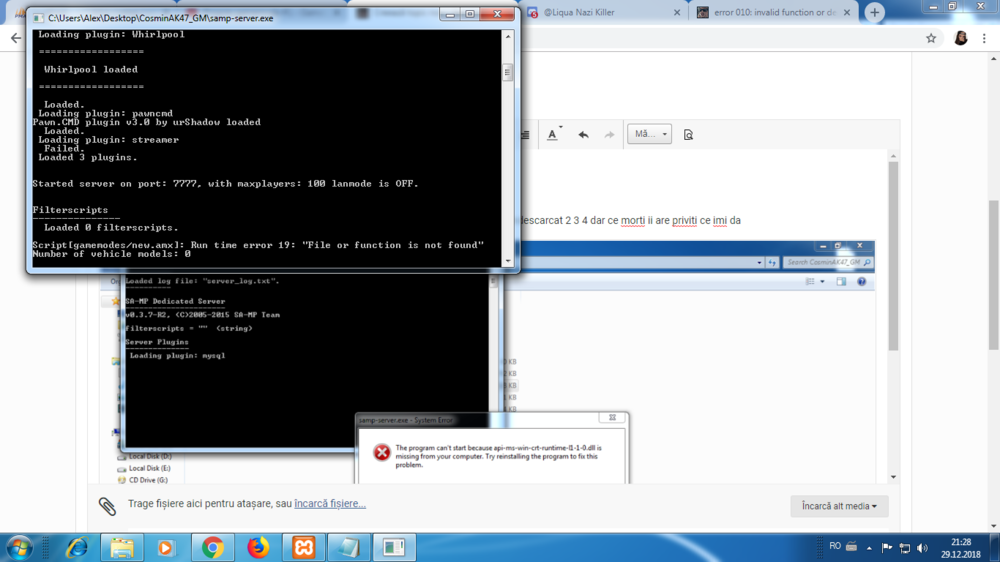Click the editor scrollbar up arrow
The width and height of the screenshot is (1000, 562).
(x=893, y=156)
